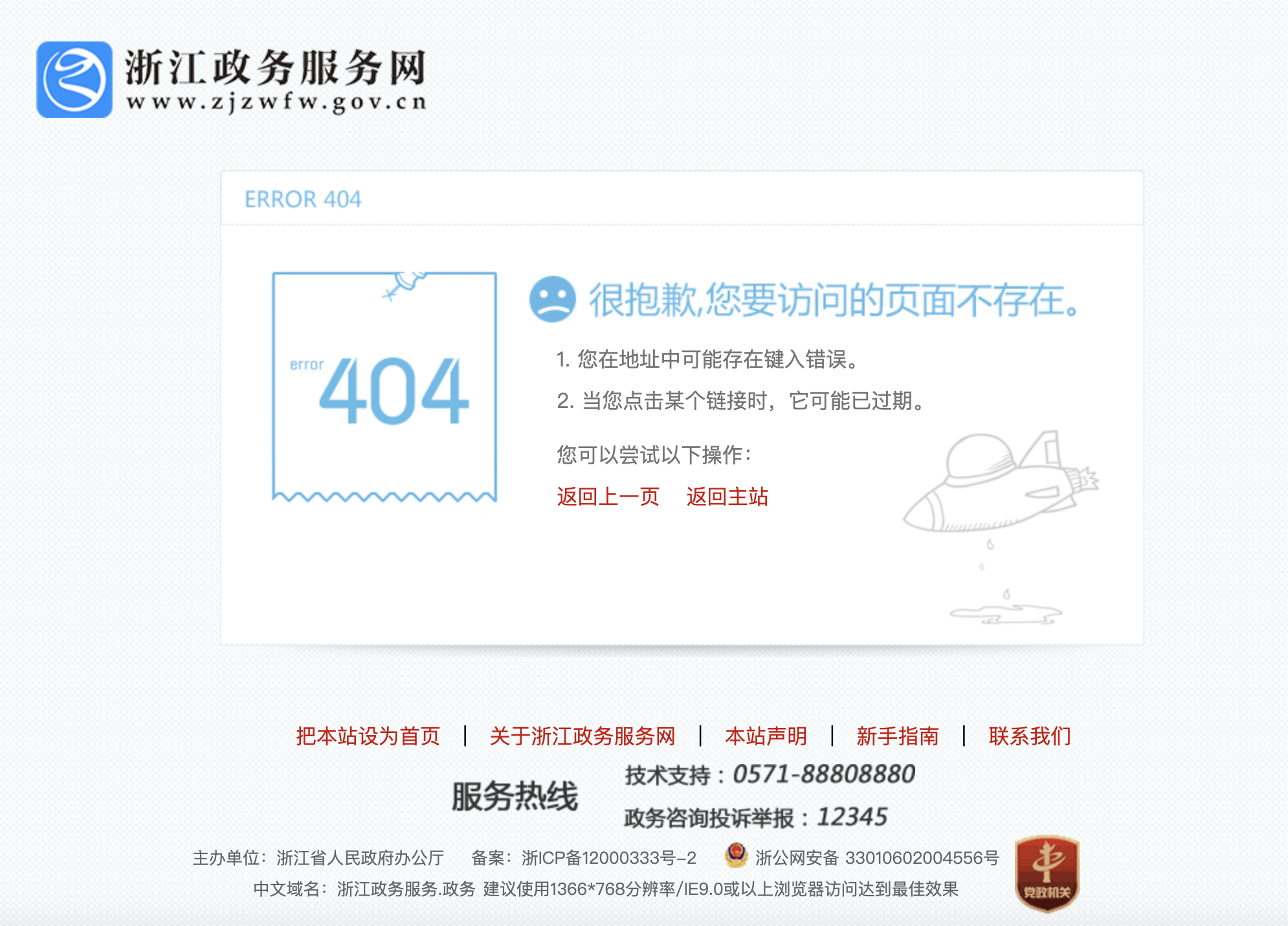Open 关于浙江政务服务网 footer link
Screen dimensions: 1288x926
[583, 736]
